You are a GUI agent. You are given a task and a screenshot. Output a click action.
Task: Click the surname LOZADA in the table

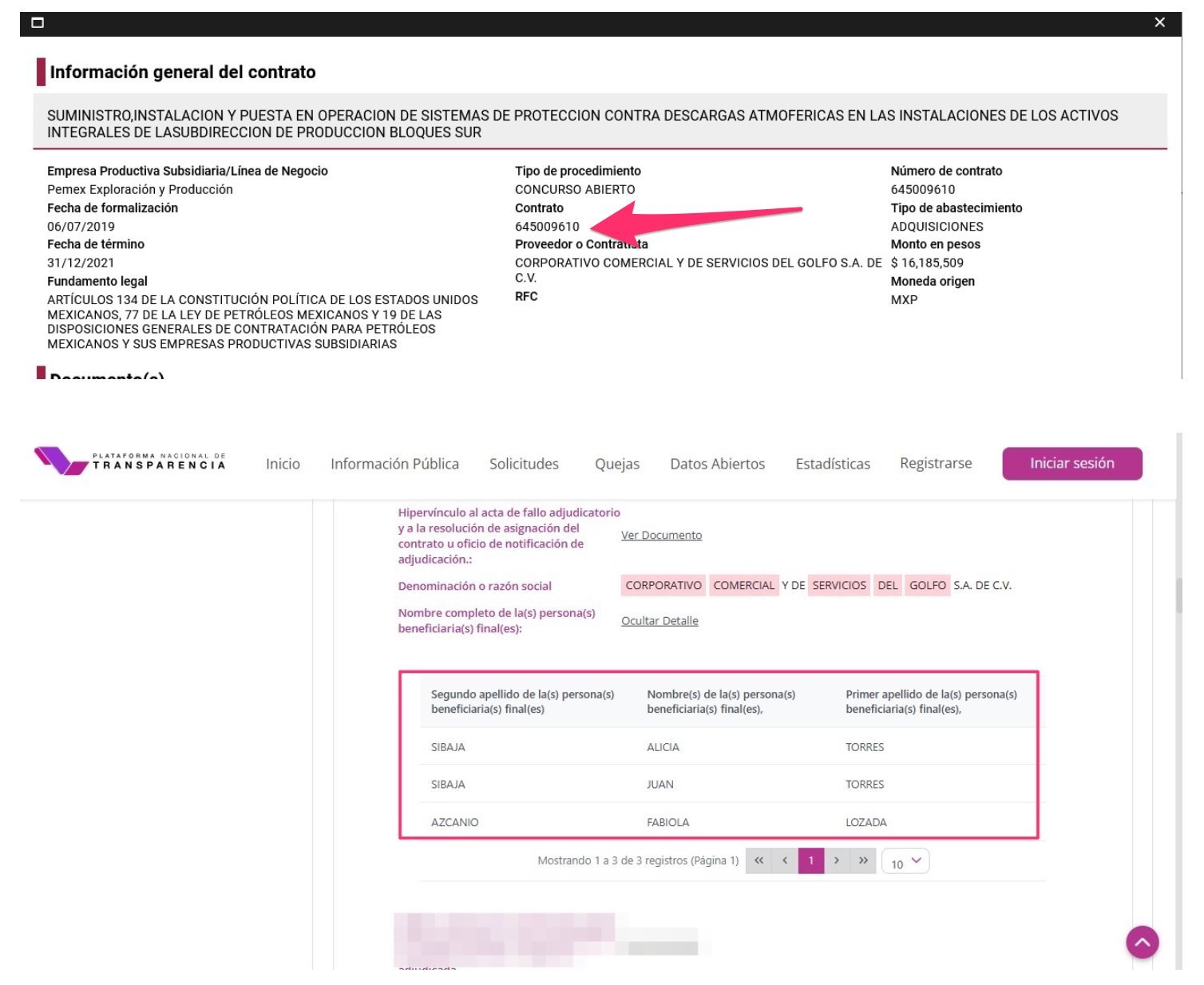(x=866, y=822)
